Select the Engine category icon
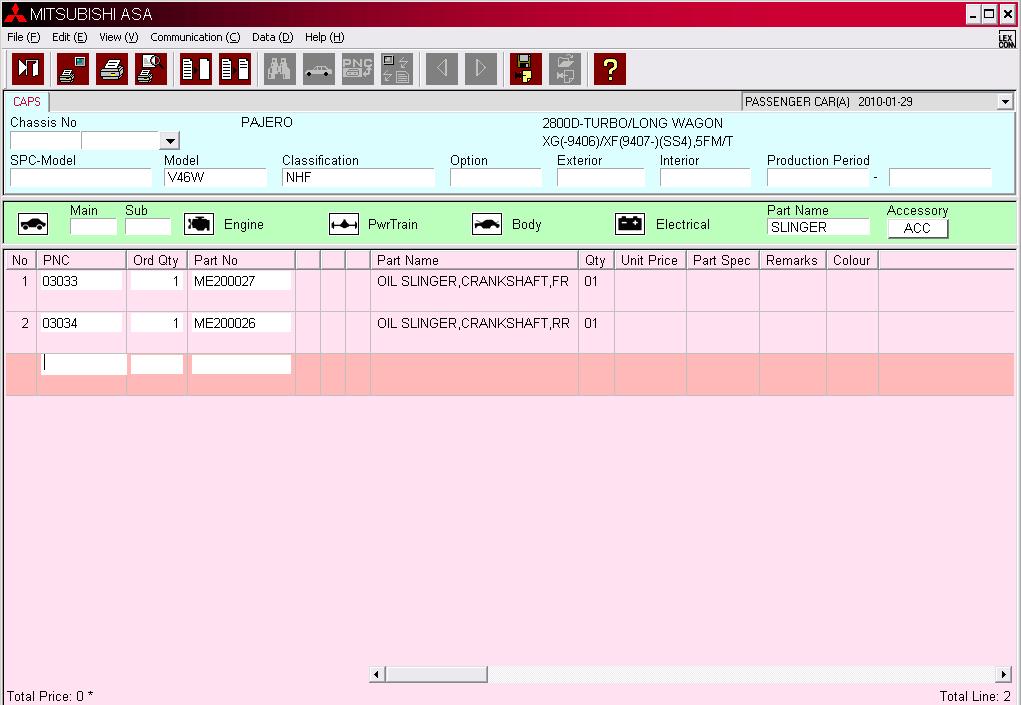 199,225
